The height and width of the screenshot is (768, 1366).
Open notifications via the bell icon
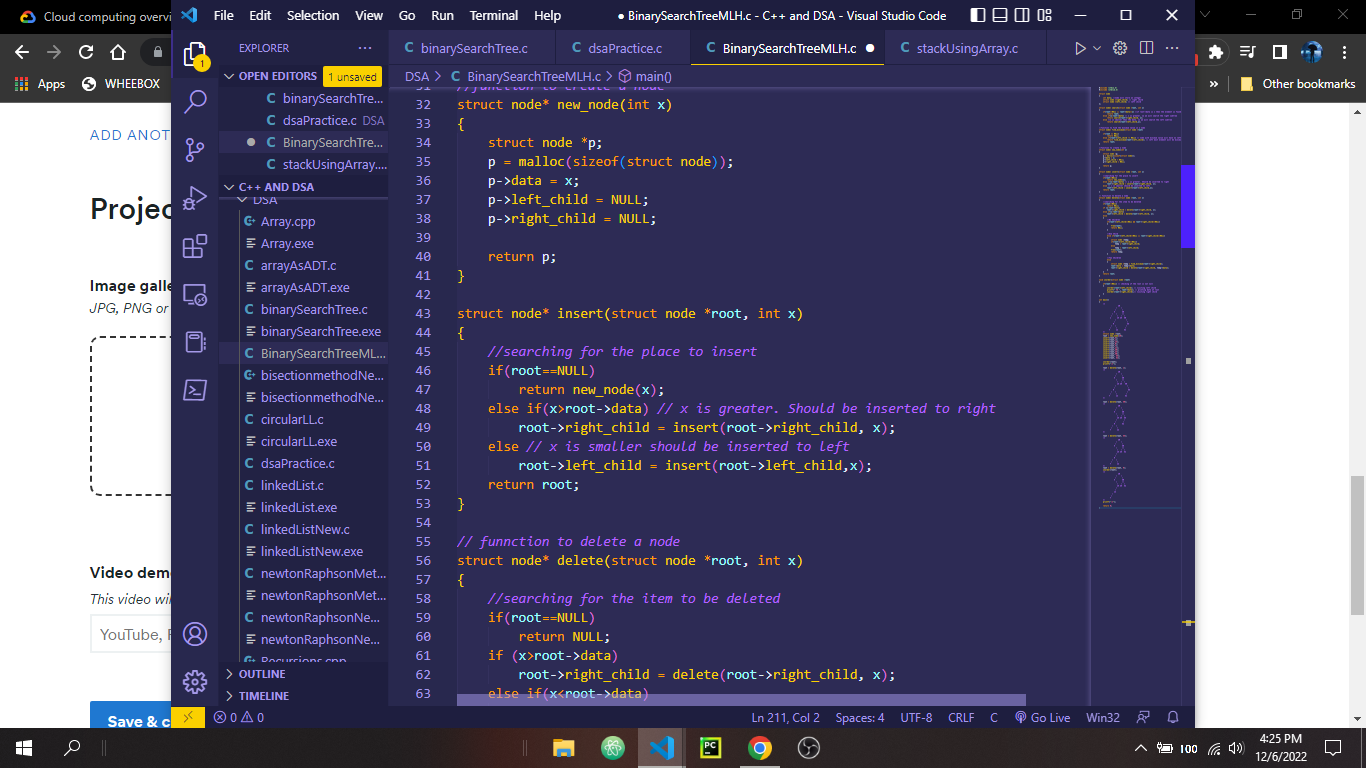tap(1171, 717)
